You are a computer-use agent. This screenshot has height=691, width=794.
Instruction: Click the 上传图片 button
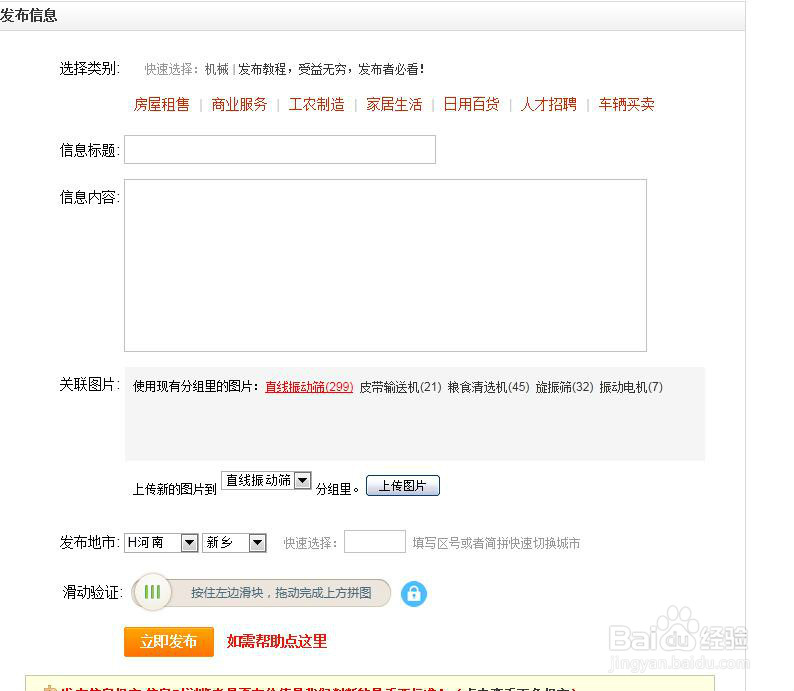(403, 486)
